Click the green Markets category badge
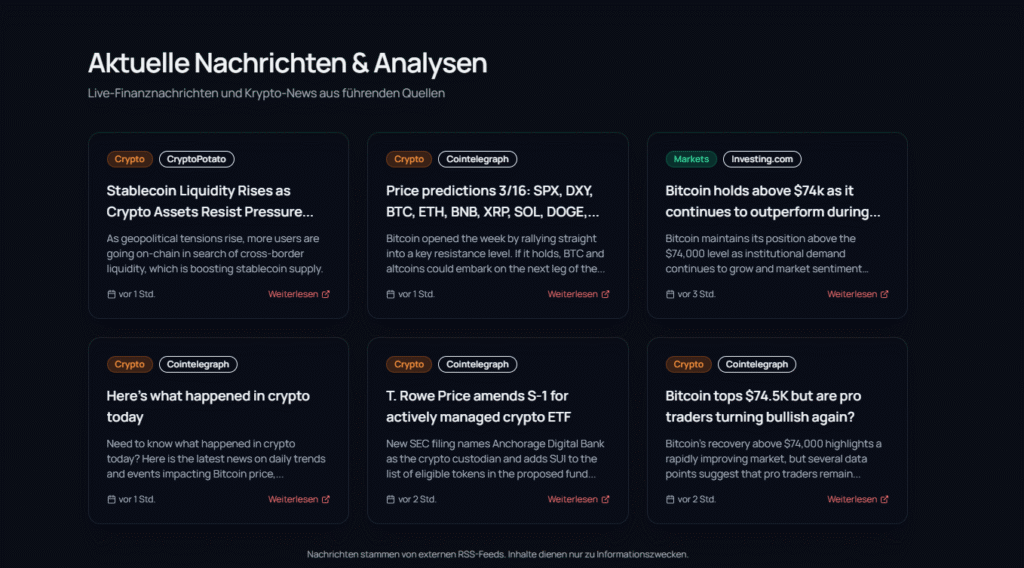The image size is (1024, 568). [691, 159]
